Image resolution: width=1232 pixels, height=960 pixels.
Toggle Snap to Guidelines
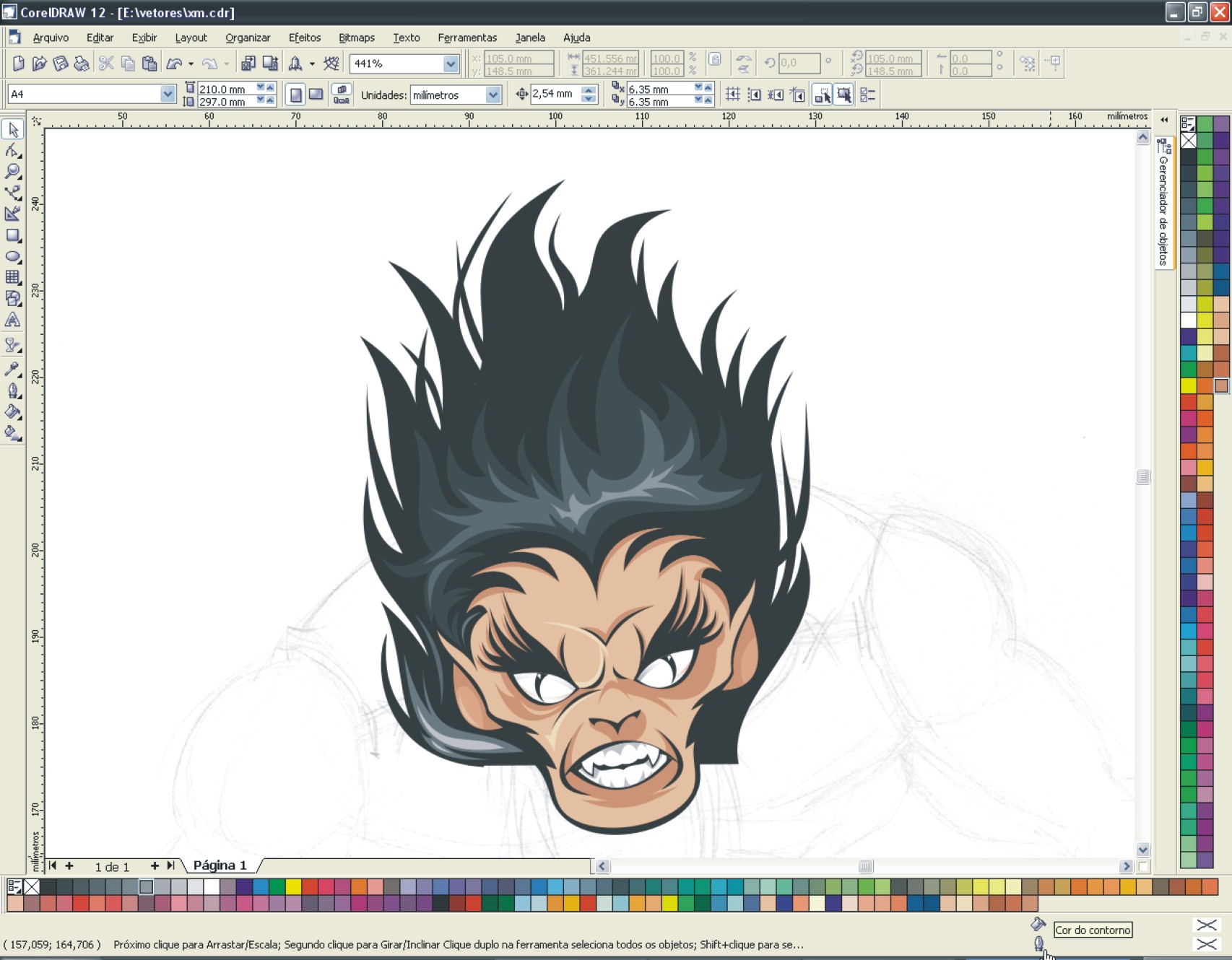[x=755, y=95]
